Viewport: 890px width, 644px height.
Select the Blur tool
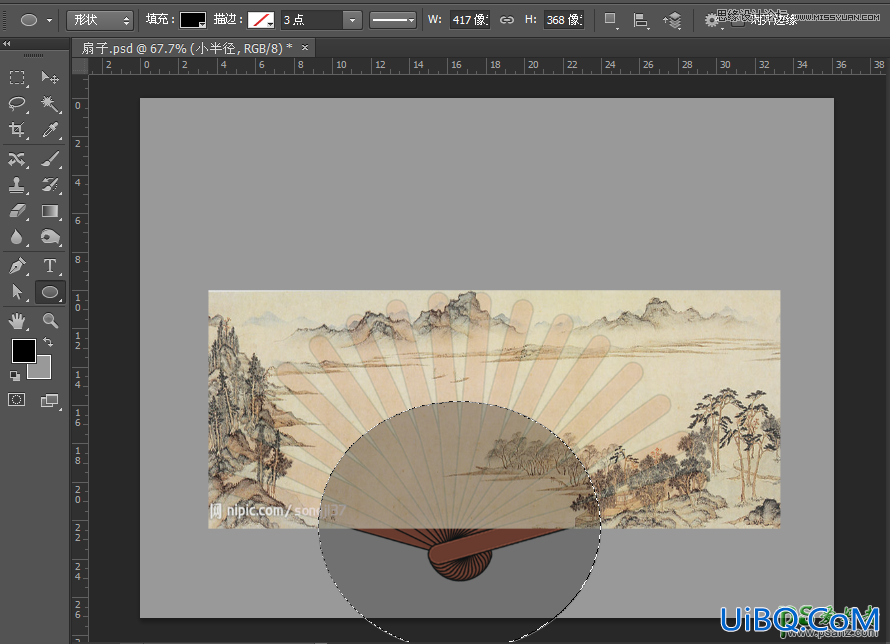pos(17,237)
